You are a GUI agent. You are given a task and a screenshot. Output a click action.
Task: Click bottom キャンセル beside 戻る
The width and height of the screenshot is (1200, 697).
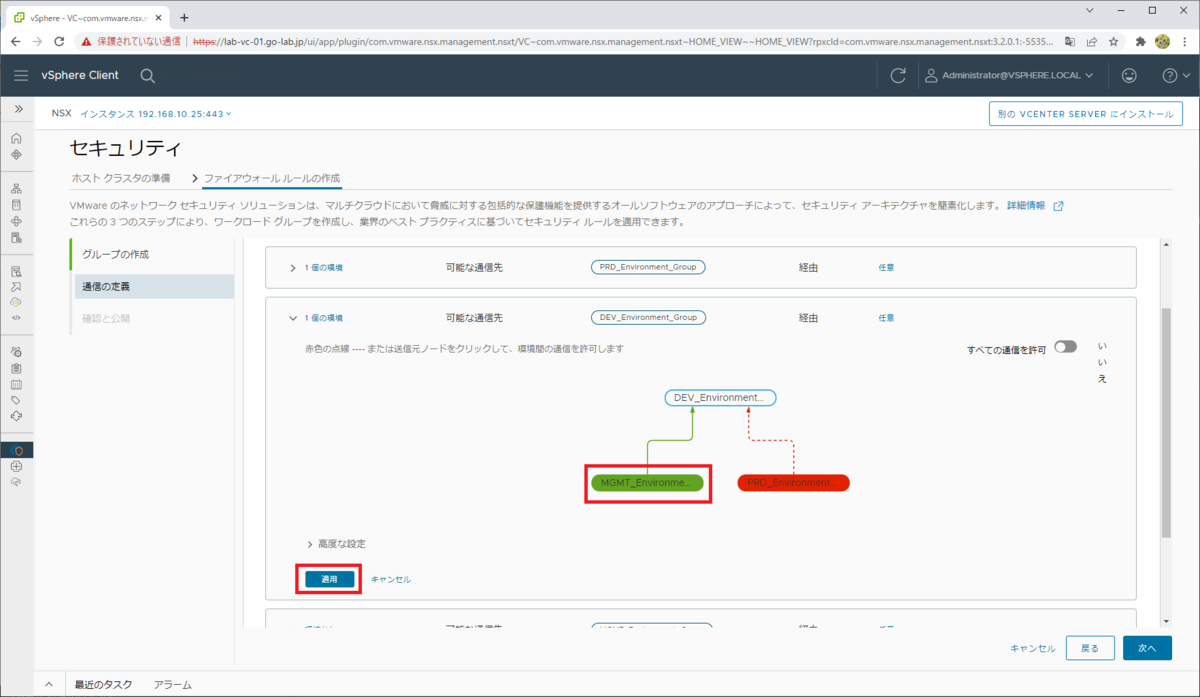click(x=1033, y=649)
